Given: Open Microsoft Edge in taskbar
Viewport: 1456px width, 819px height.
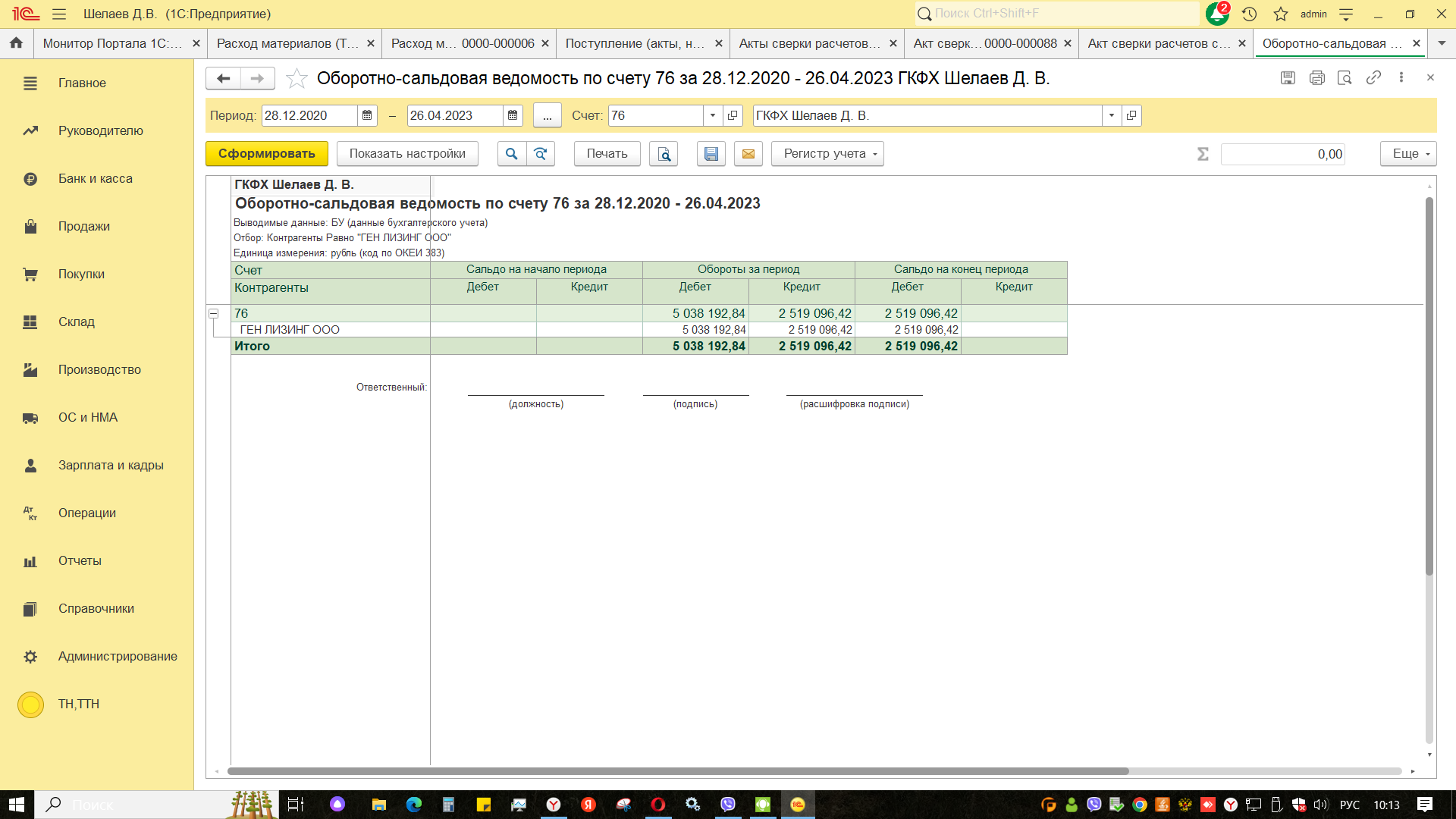Looking at the screenshot, I should coord(413,805).
